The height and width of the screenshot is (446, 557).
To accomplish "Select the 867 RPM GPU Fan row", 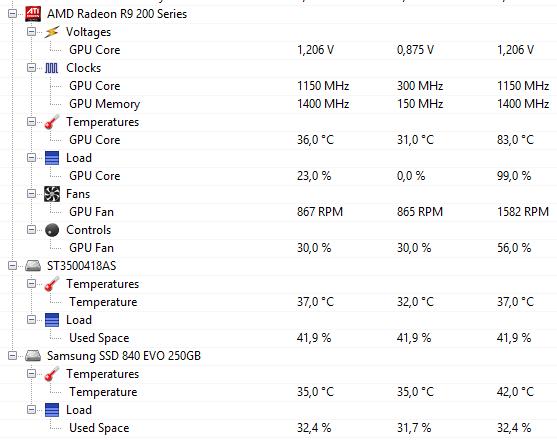I will [278, 212].
